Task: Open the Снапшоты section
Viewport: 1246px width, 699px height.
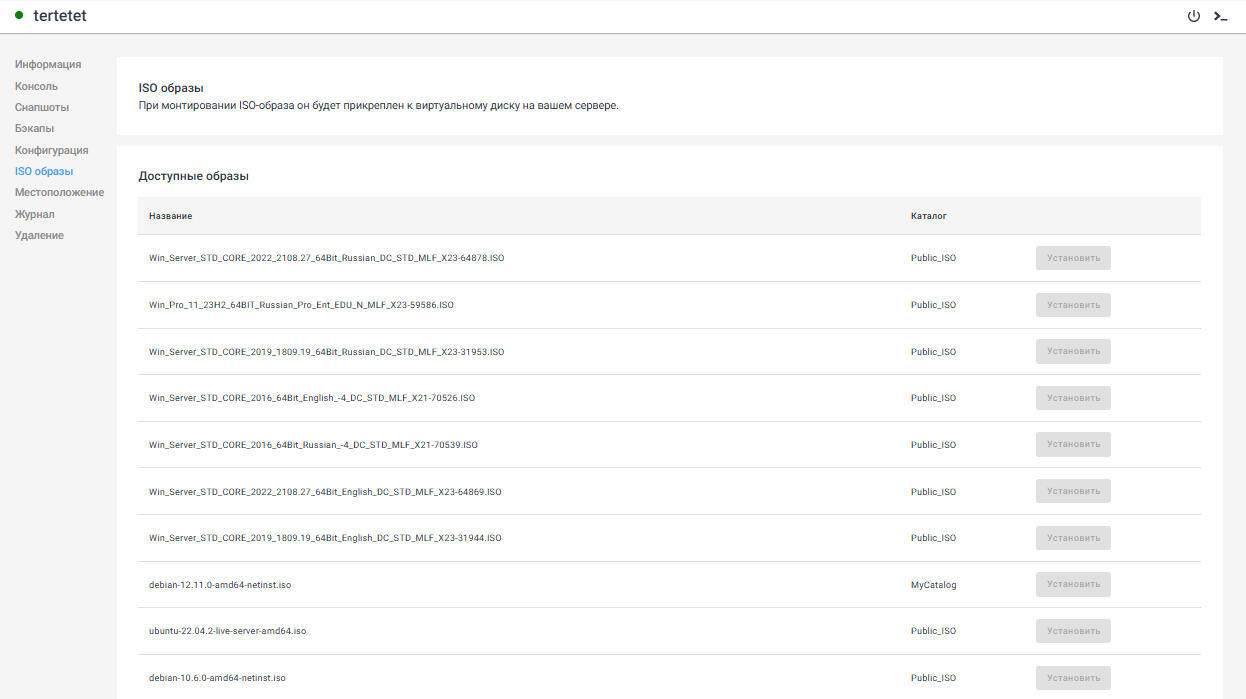Action: pyautogui.click(x=42, y=107)
